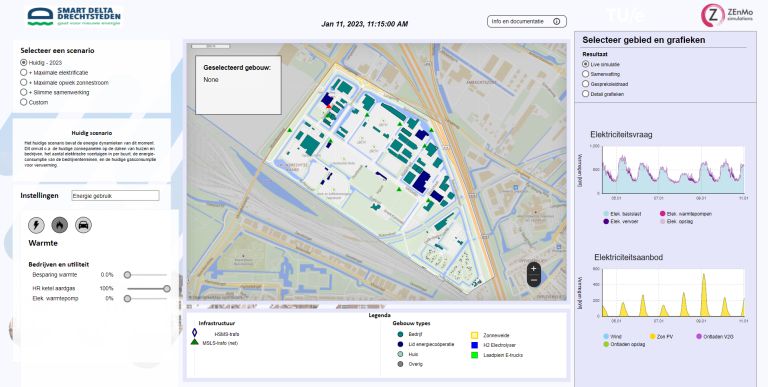Click the Huidig scenario description heading
768x387 pixels.
pyautogui.click(x=92, y=133)
